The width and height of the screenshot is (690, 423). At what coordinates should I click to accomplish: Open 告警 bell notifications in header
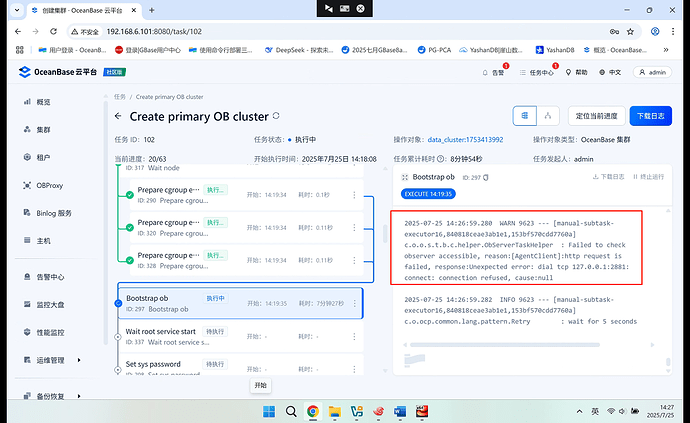click(494, 72)
